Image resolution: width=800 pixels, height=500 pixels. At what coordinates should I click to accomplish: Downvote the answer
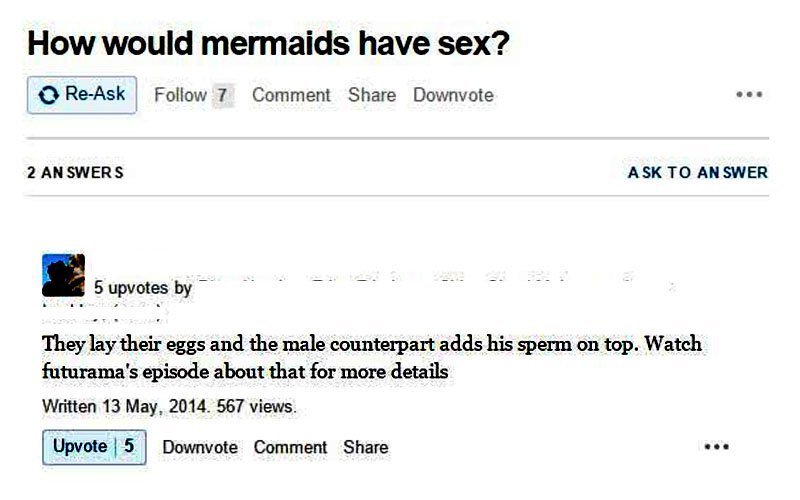200,447
